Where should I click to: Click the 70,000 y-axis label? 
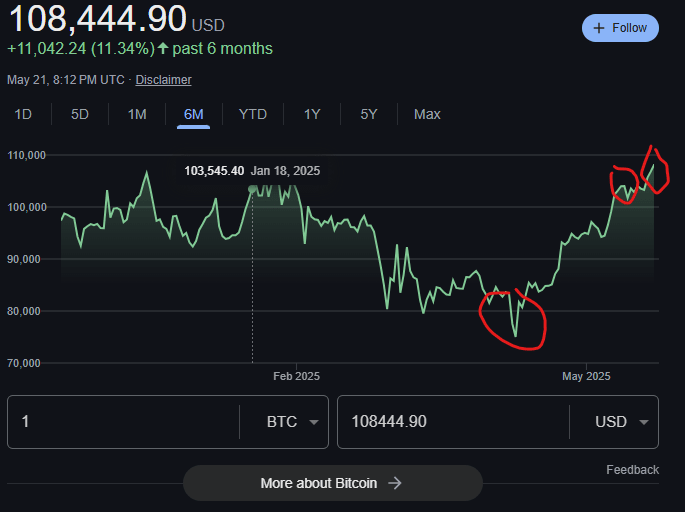[24, 363]
